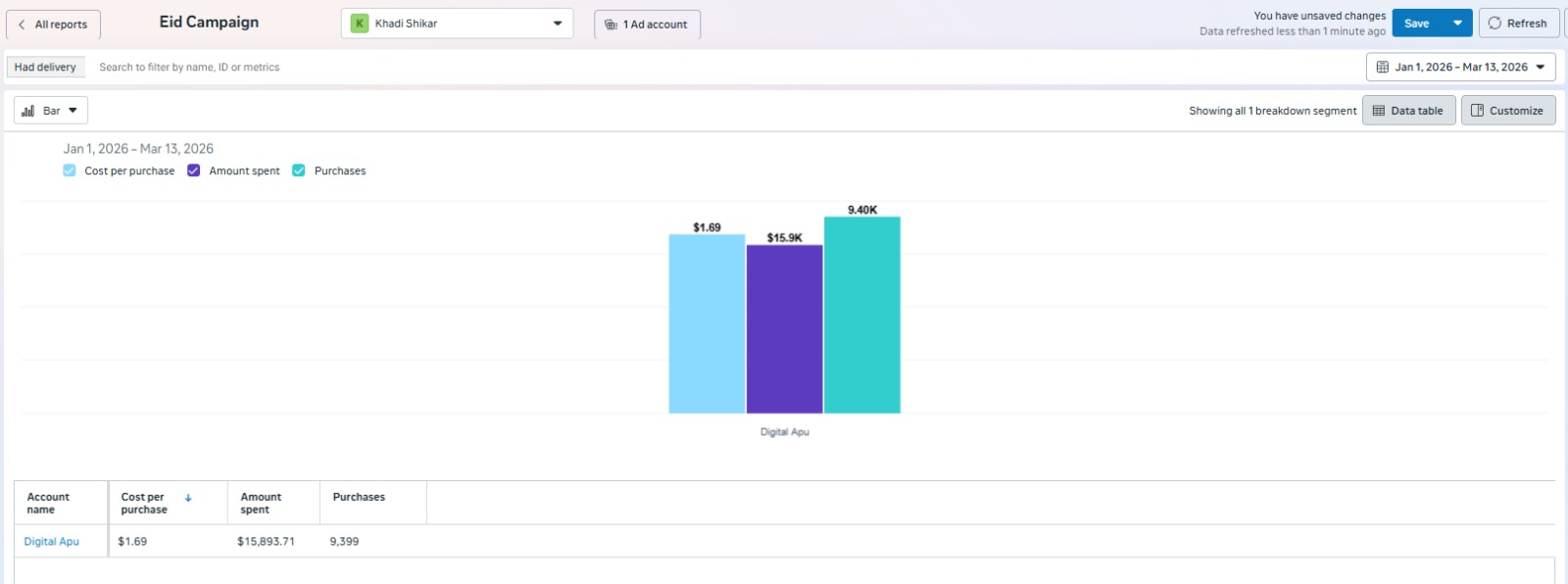Click the calendar icon in date range

[x=1382, y=68]
